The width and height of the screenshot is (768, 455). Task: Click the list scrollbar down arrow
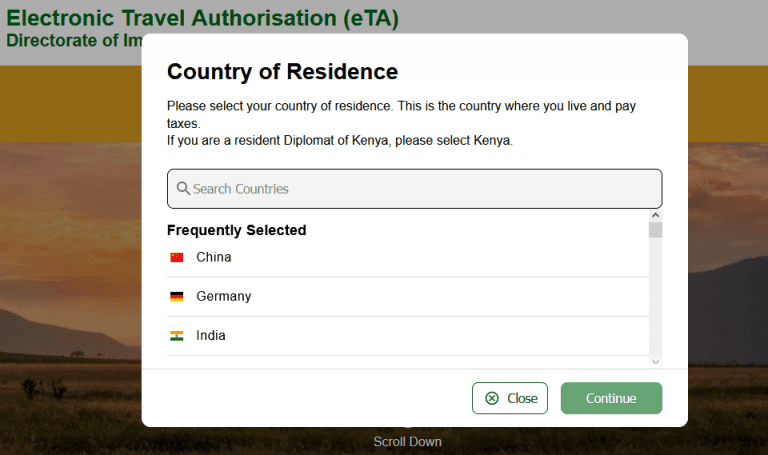[x=655, y=362]
